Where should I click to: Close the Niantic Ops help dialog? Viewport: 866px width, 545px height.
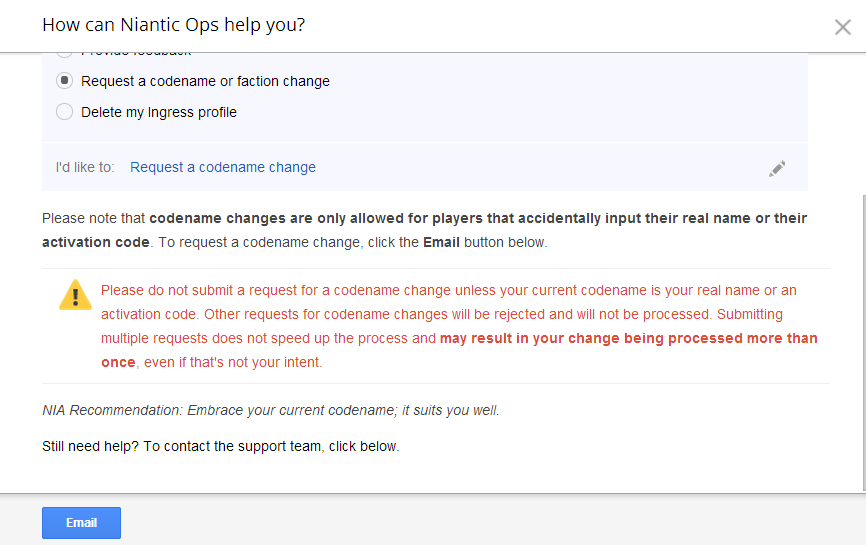coord(842,27)
